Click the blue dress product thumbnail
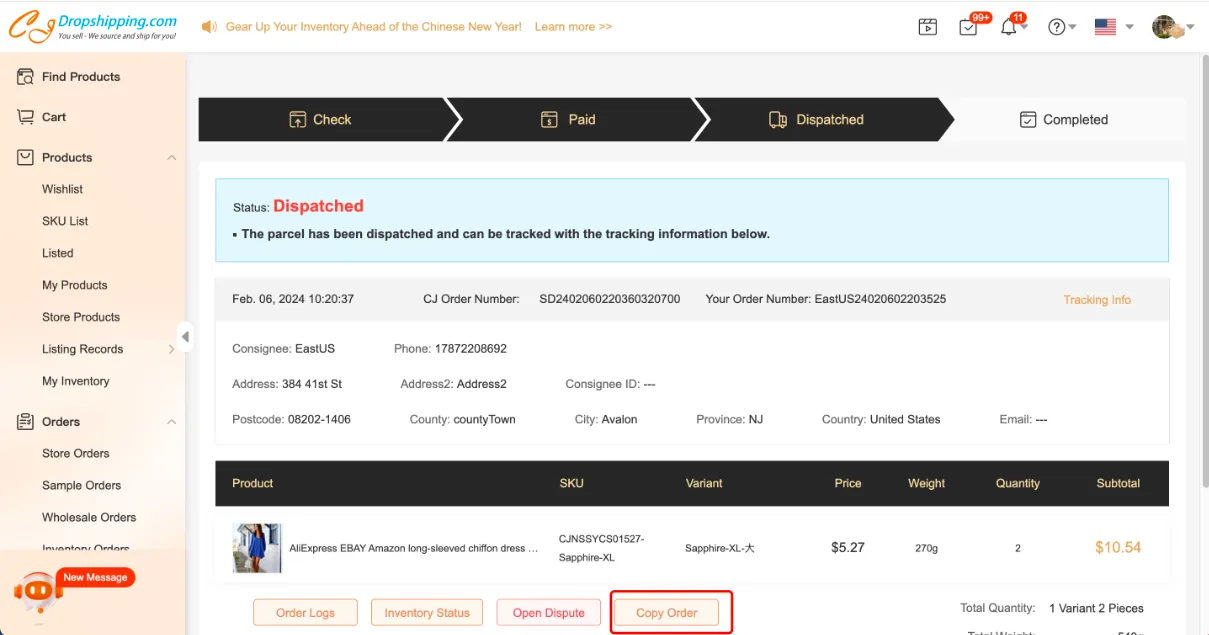 [x=257, y=547]
